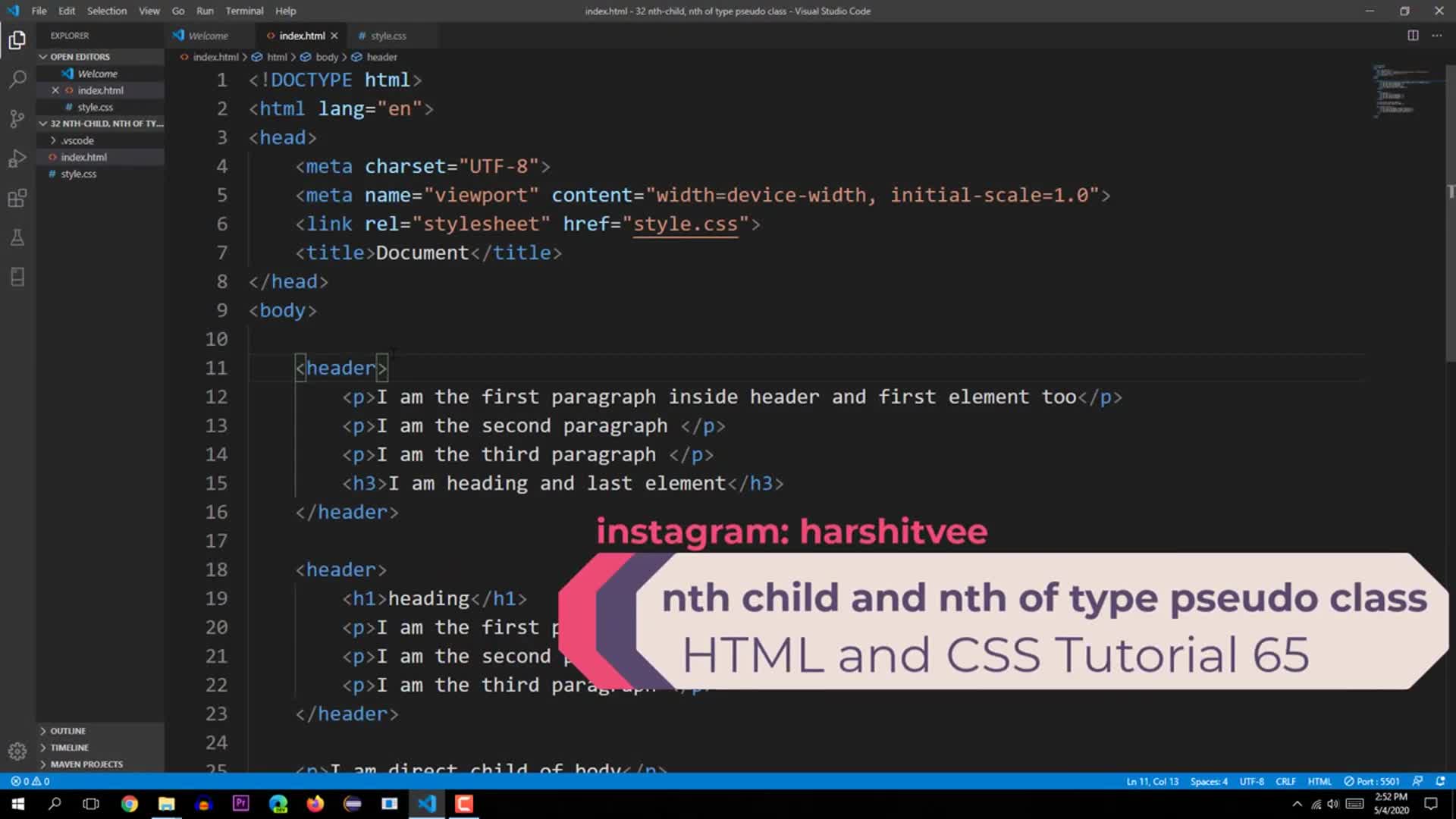1456x819 pixels.
Task: Open the Run and Debug view
Action: tap(17, 158)
